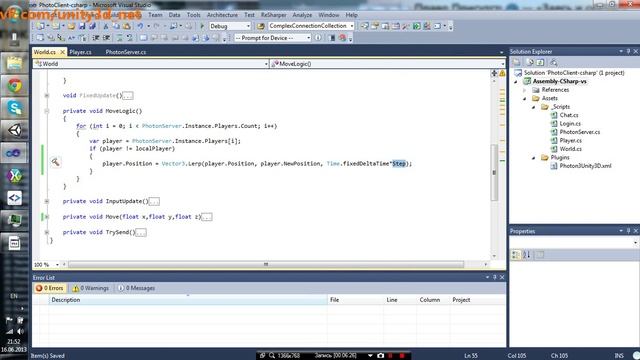Open the Analyze menu
640x360 pixels.
tap(302, 15)
